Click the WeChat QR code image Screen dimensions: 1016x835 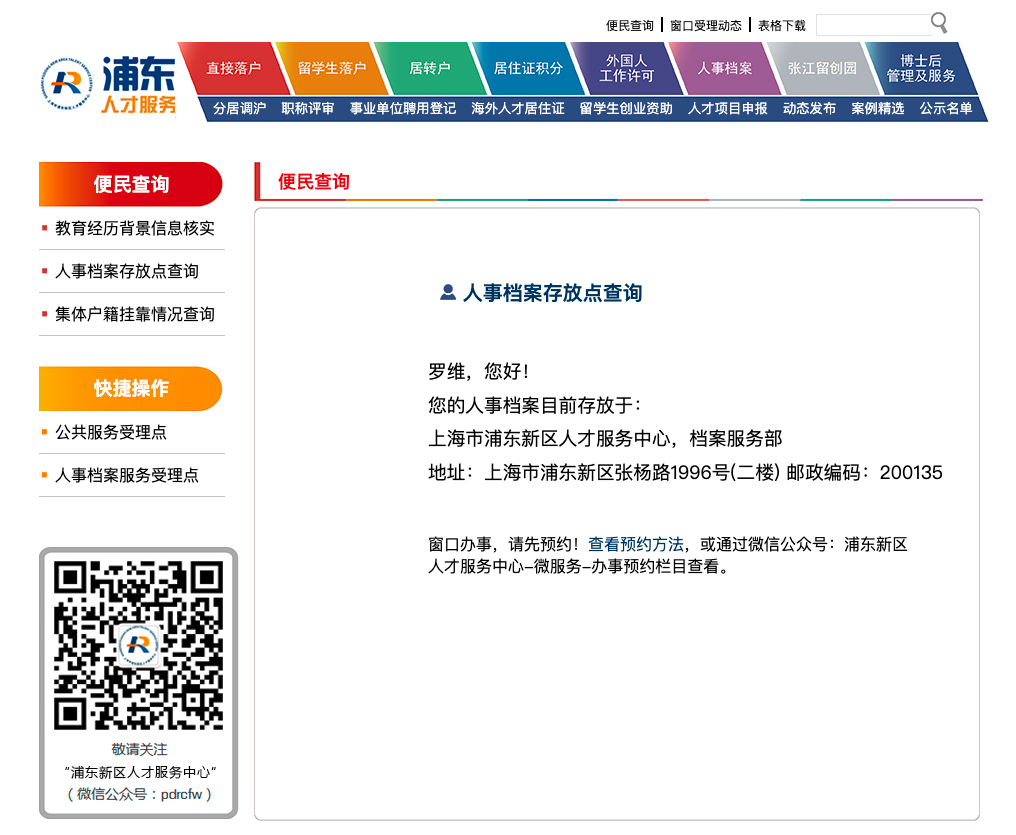138,645
